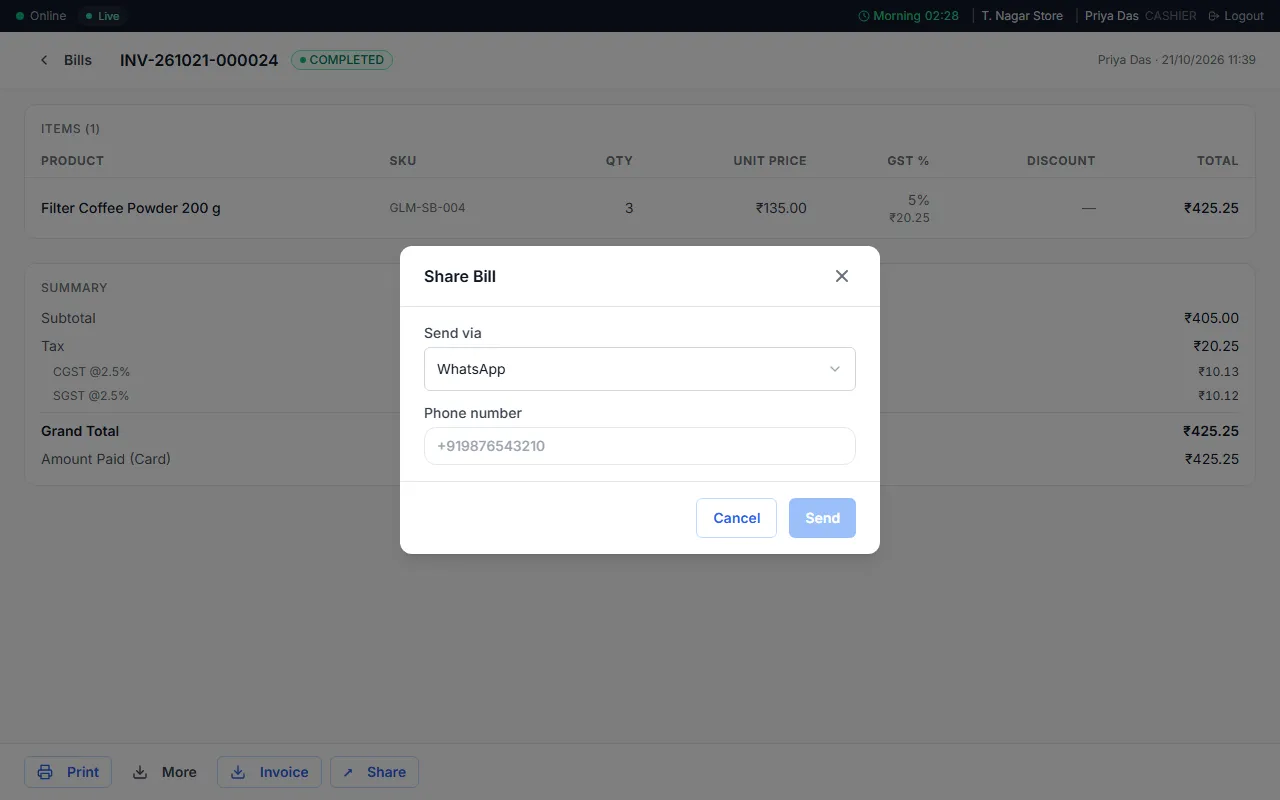Click the Grand Total label

click(80, 431)
